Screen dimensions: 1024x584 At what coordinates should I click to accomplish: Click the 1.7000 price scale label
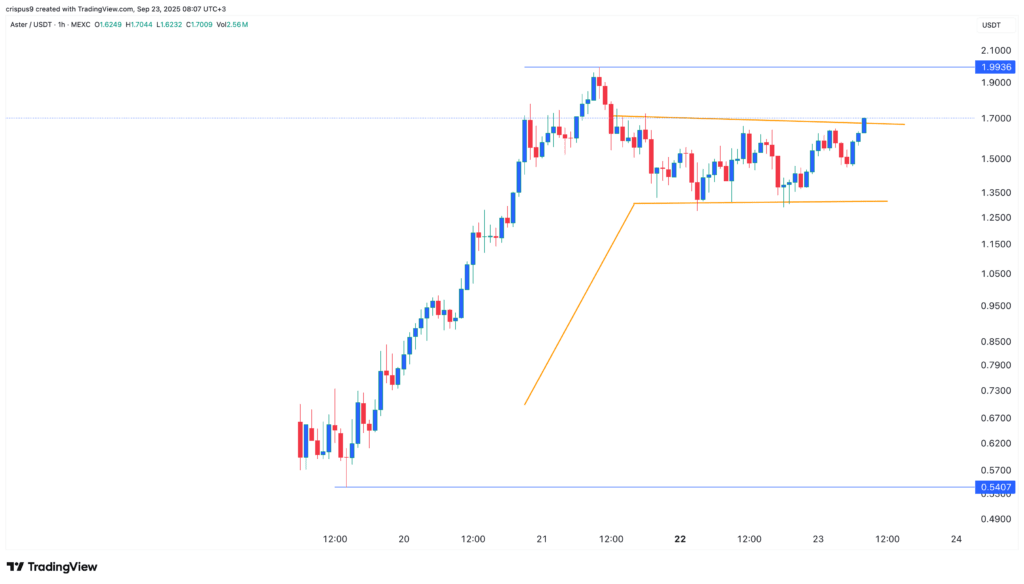(996, 118)
